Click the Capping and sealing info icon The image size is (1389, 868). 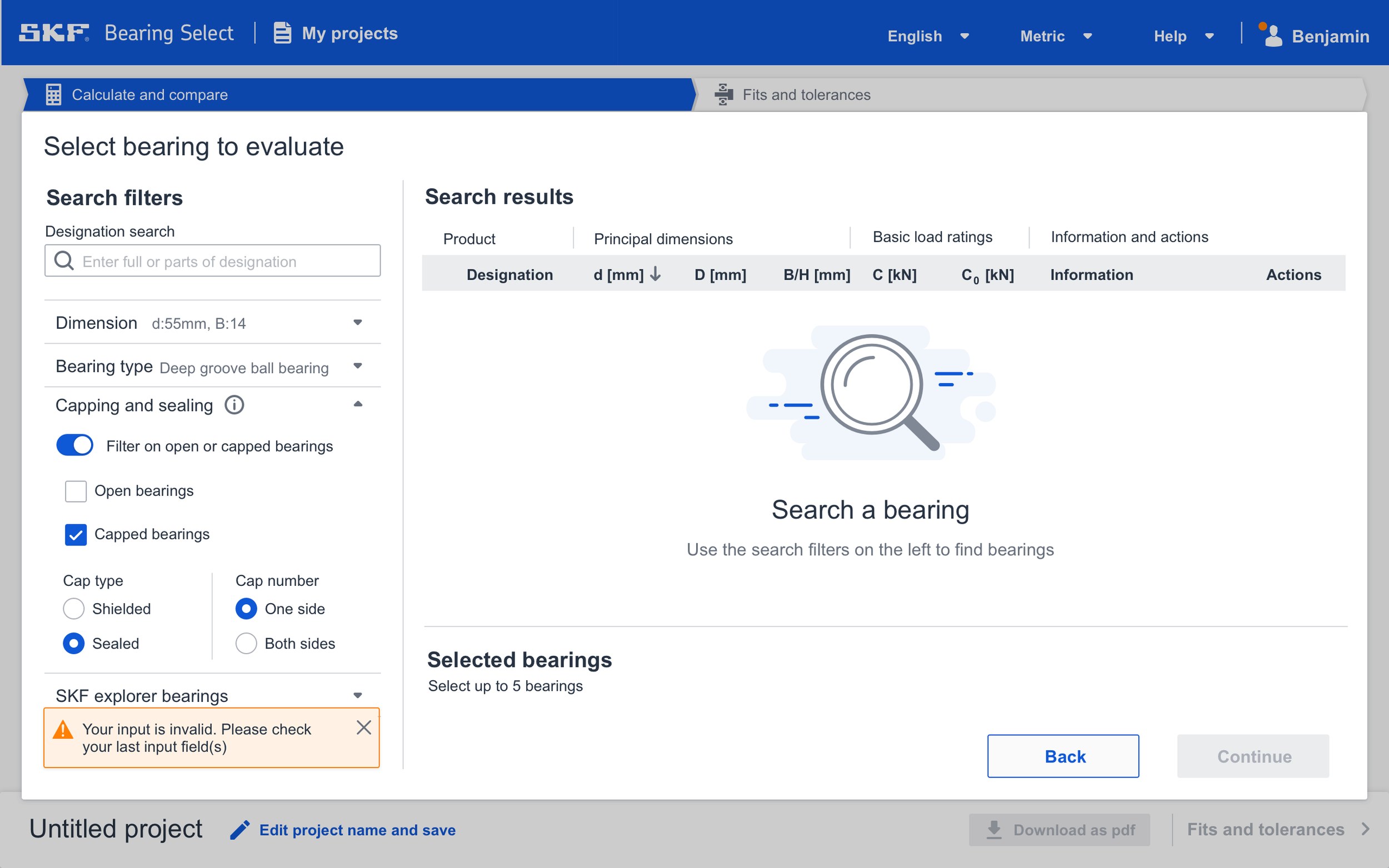(234, 405)
